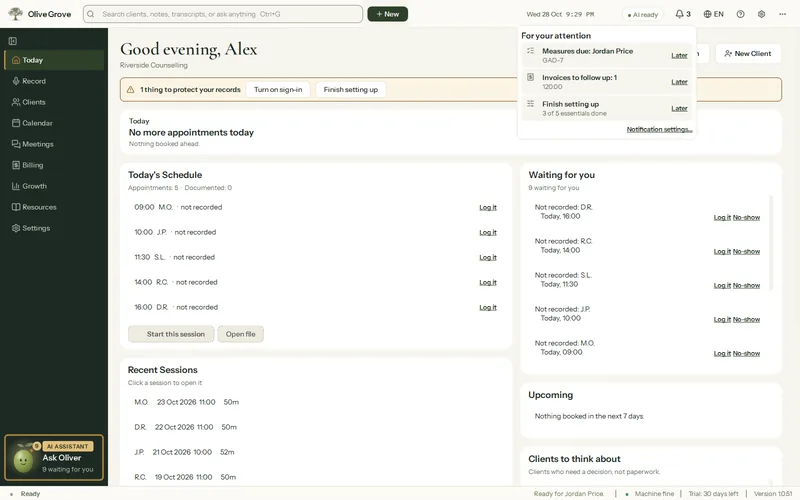Image resolution: width=800 pixels, height=500 pixels.
Task: Mark R.C. 14:00 as No-show
Action: 746,252
